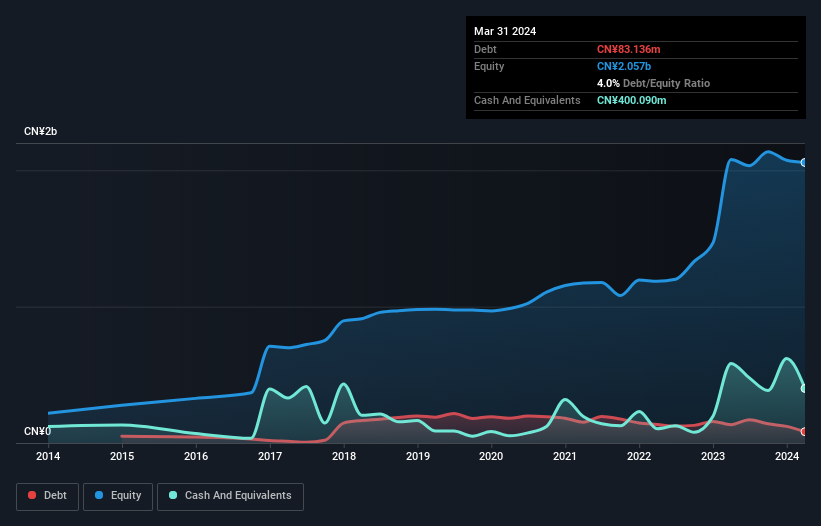Click the 2022 x-axis label
This screenshot has width=821, height=526.
[639, 456]
